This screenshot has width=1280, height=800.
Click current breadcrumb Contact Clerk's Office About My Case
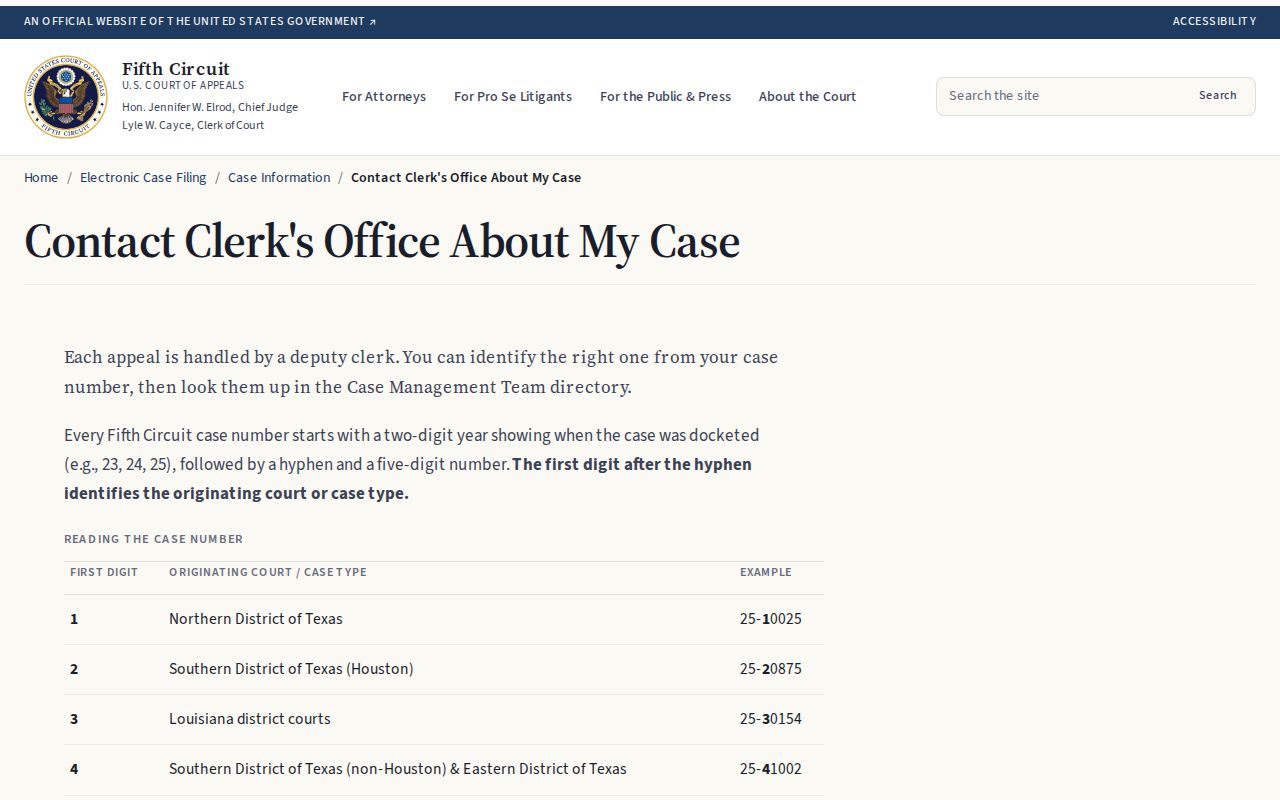(466, 177)
